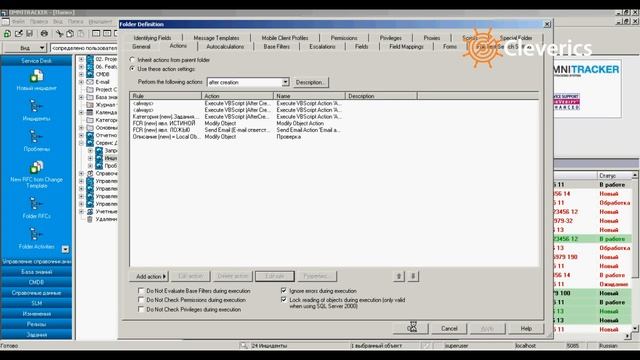The height and width of the screenshot is (360, 640).
Task: Click the edit object toolbar icon
Action: click(x=18, y=34)
